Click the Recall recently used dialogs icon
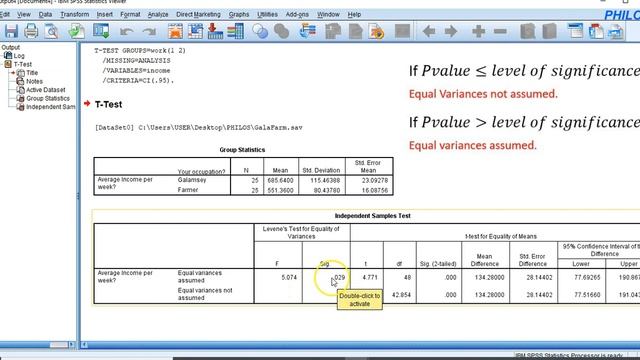The width and height of the screenshot is (640, 360). (x=101, y=31)
